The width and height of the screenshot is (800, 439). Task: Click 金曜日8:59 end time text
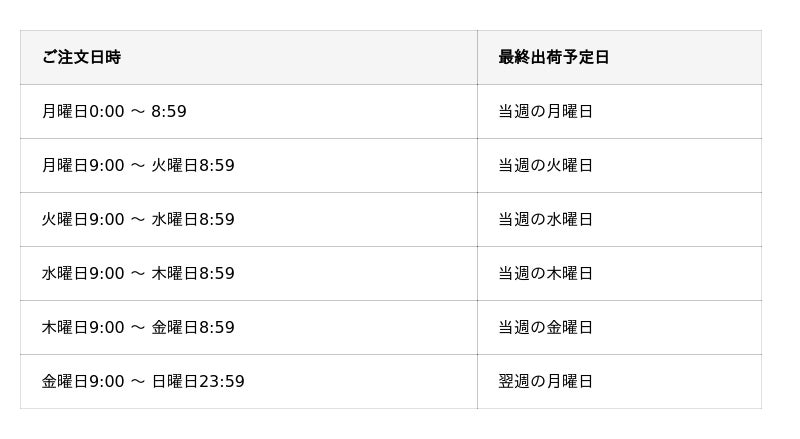193,328
